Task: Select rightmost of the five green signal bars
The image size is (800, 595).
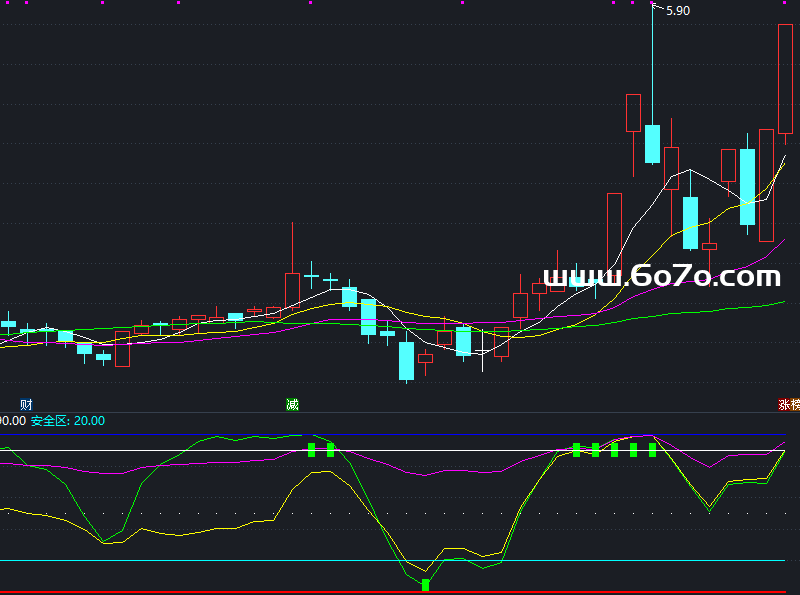Action: (652, 450)
